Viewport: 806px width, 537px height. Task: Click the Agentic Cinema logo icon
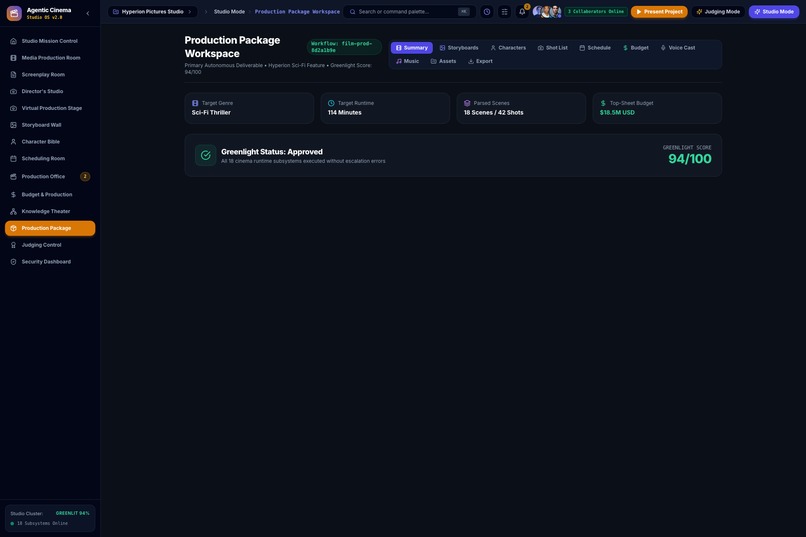(x=14, y=13)
